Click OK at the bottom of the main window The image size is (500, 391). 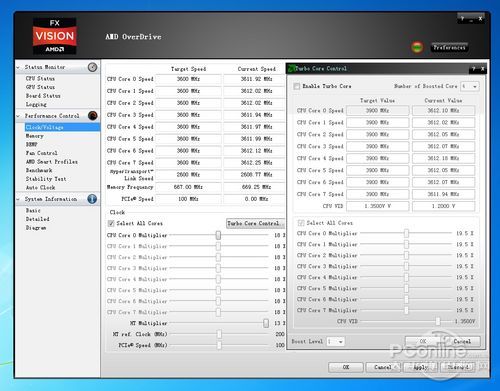tap(346, 367)
